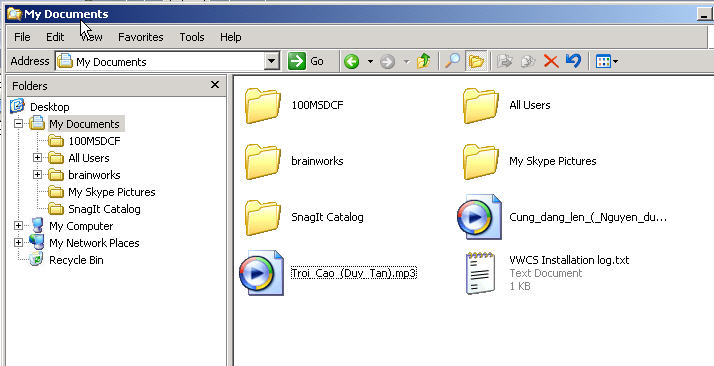Image resolution: width=714 pixels, height=366 pixels.
Task: Expand My Computer tree node
Action: [18, 226]
